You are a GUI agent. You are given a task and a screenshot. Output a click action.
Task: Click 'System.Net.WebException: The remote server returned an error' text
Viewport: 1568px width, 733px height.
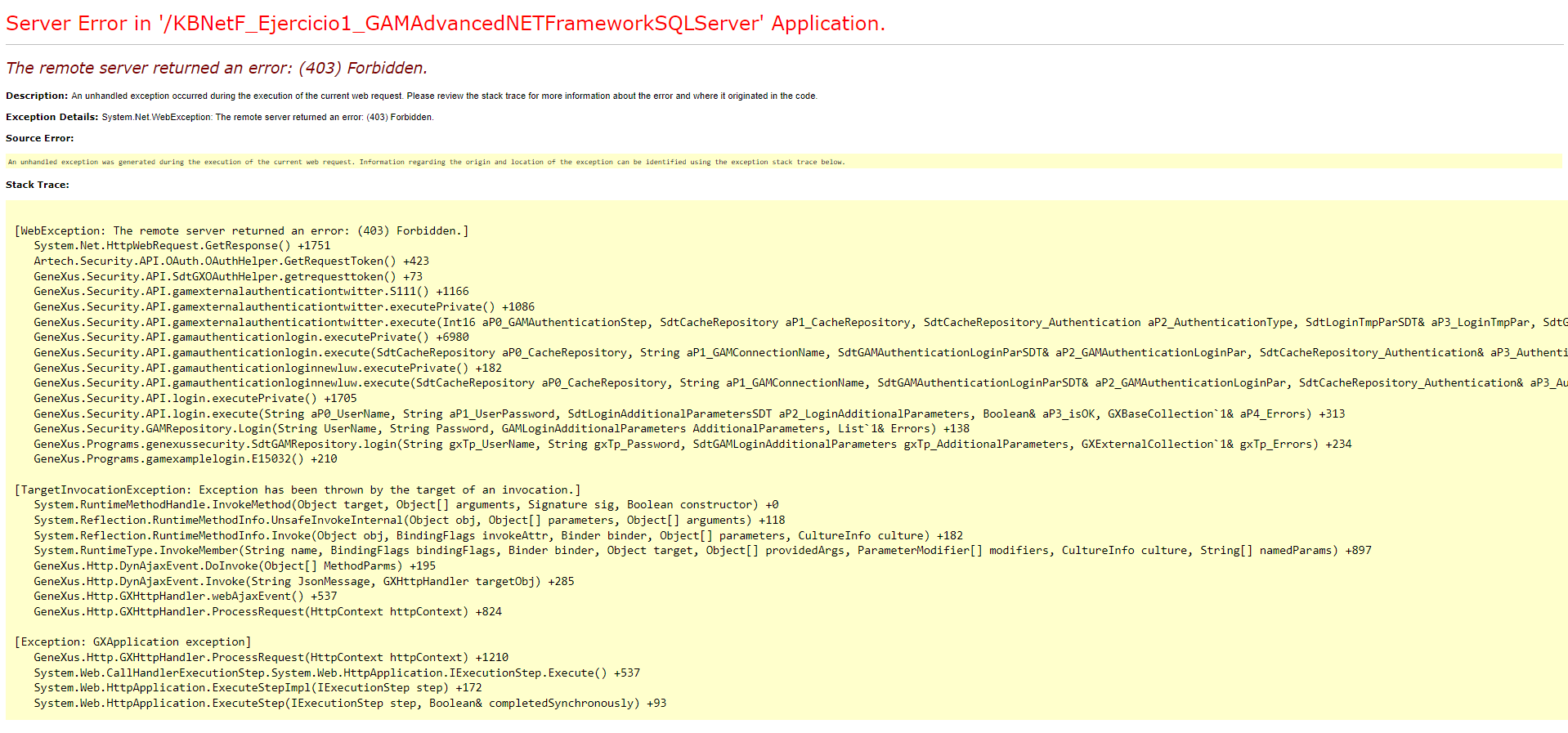[x=267, y=117]
